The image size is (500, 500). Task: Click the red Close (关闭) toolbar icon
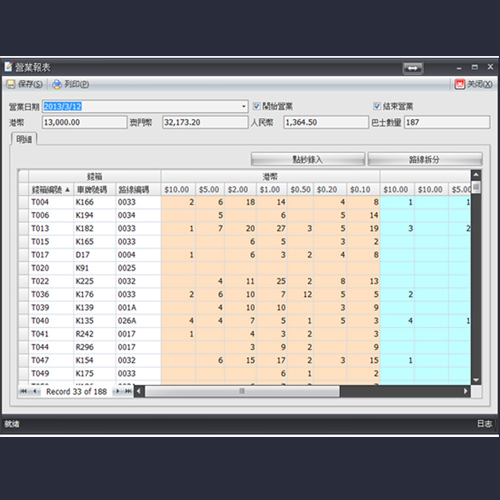tap(460, 84)
